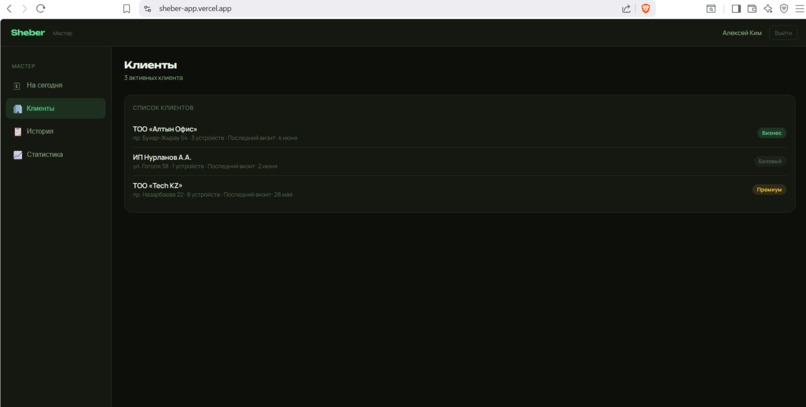Launch the Leo AI sparkle icon

tap(768, 9)
